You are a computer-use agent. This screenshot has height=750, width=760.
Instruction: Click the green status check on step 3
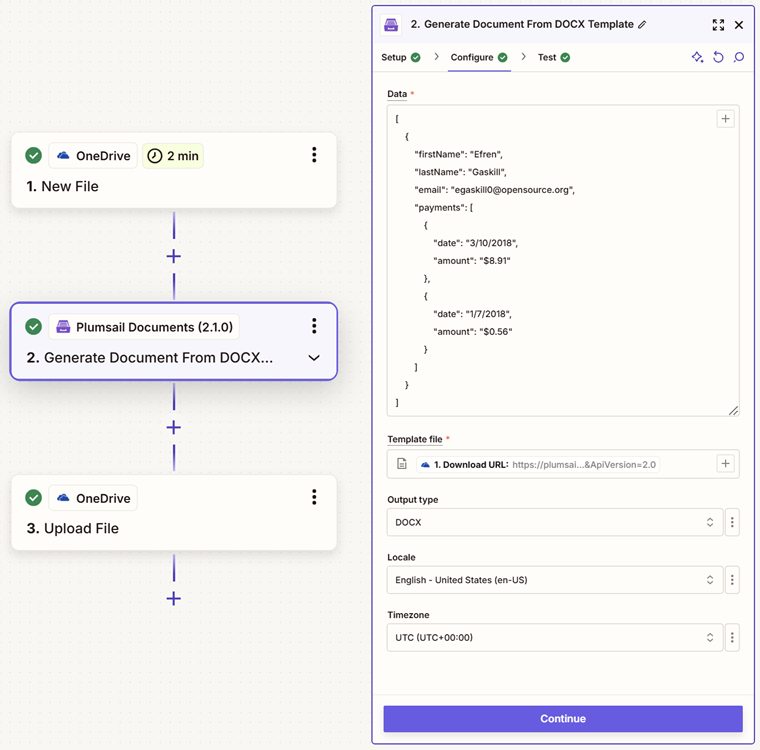(33, 498)
